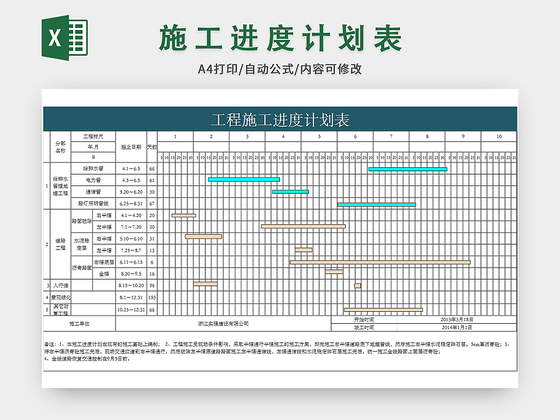
Task: Select the beige Gantt bar in the 8.20~9.5 row
Action: pos(334,272)
